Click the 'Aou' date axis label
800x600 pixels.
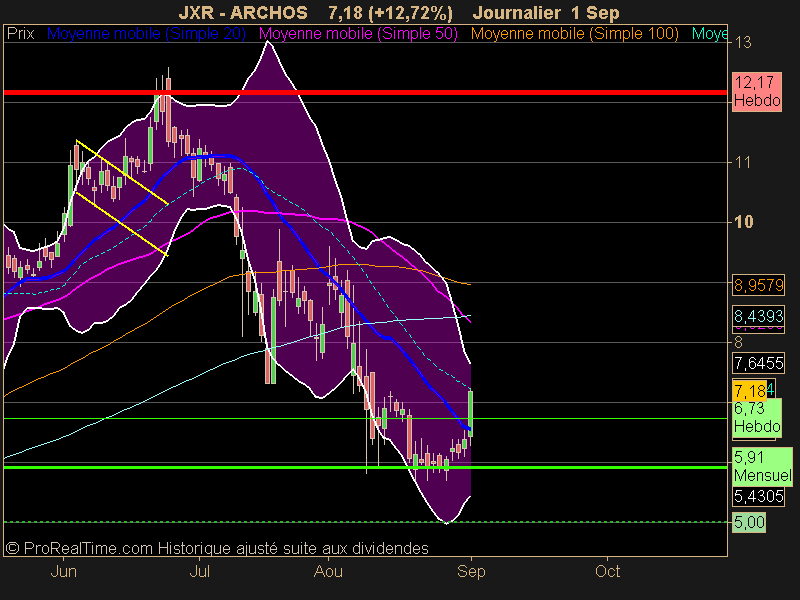click(x=328, y=571)
